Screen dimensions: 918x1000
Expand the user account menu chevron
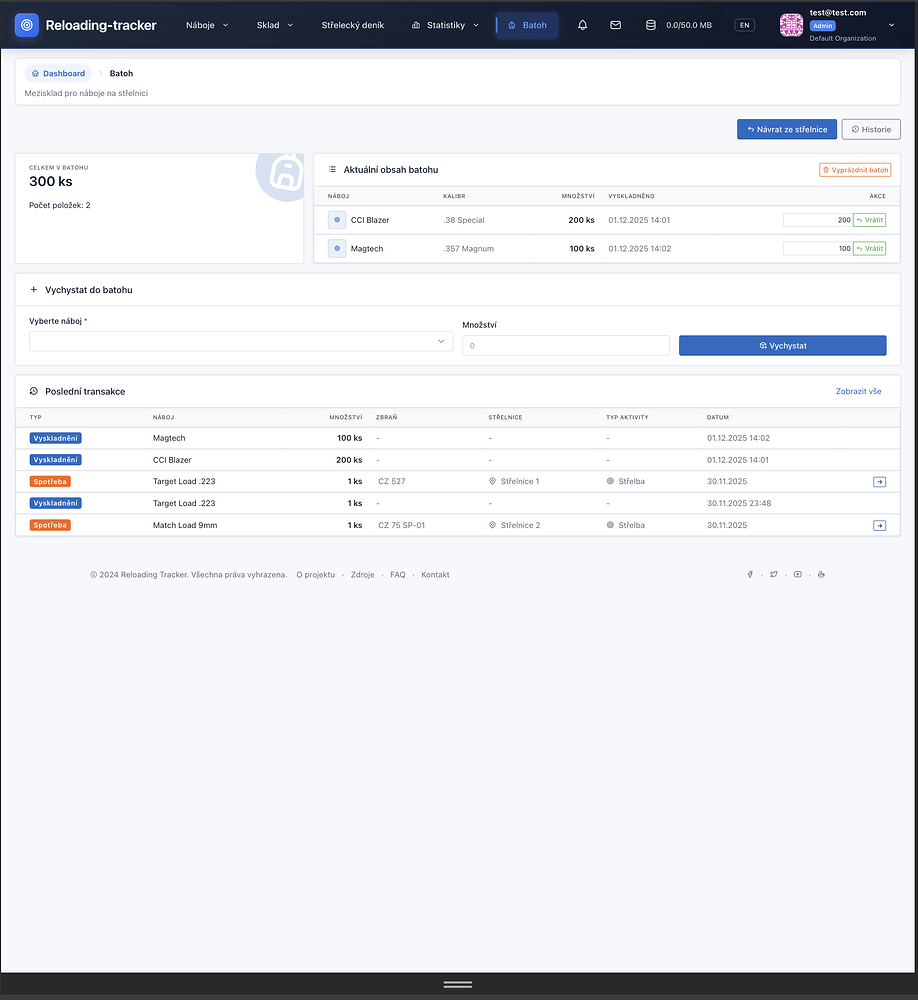click(x=891, y=25)
